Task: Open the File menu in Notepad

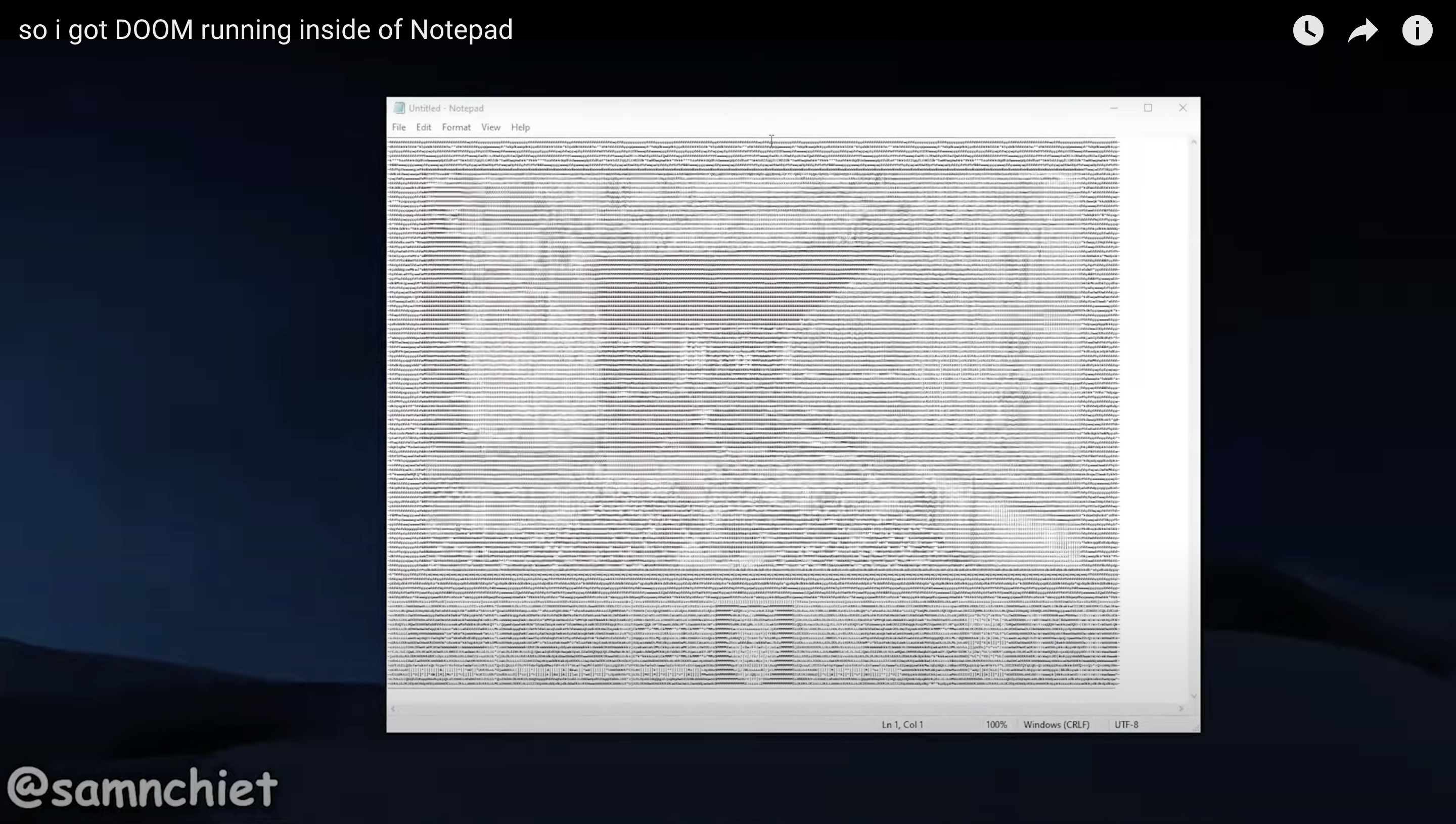Action: (399, 127)
